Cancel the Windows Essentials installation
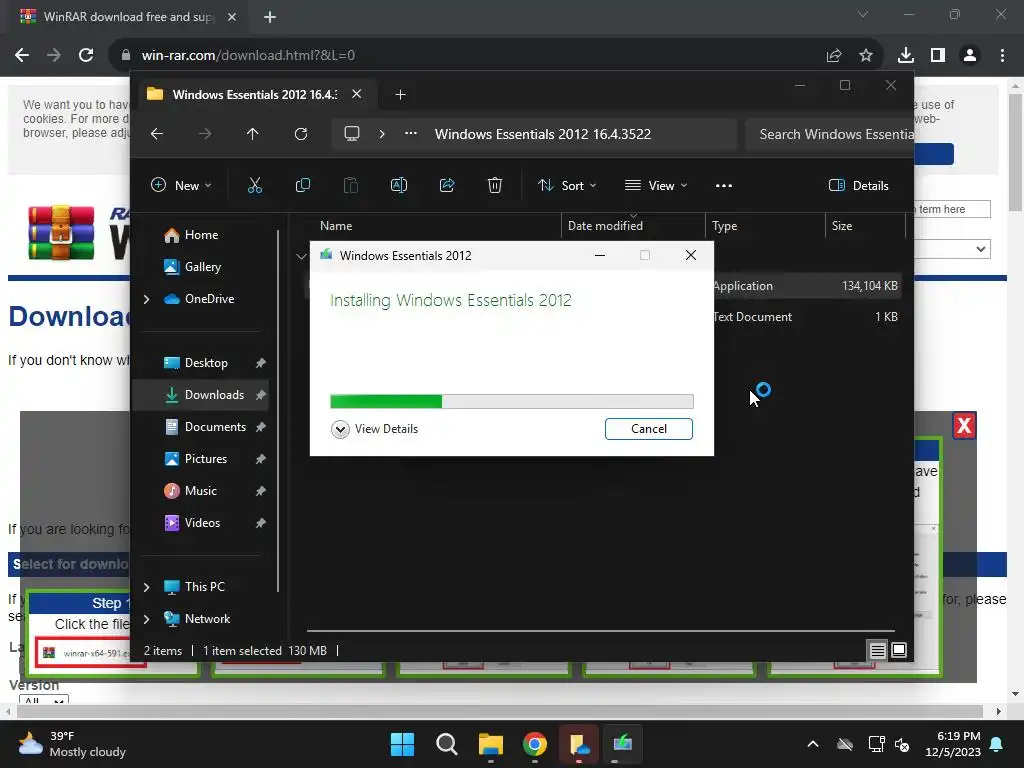Viewport: 1024px width, 768px height. click(x=648, y=429)
